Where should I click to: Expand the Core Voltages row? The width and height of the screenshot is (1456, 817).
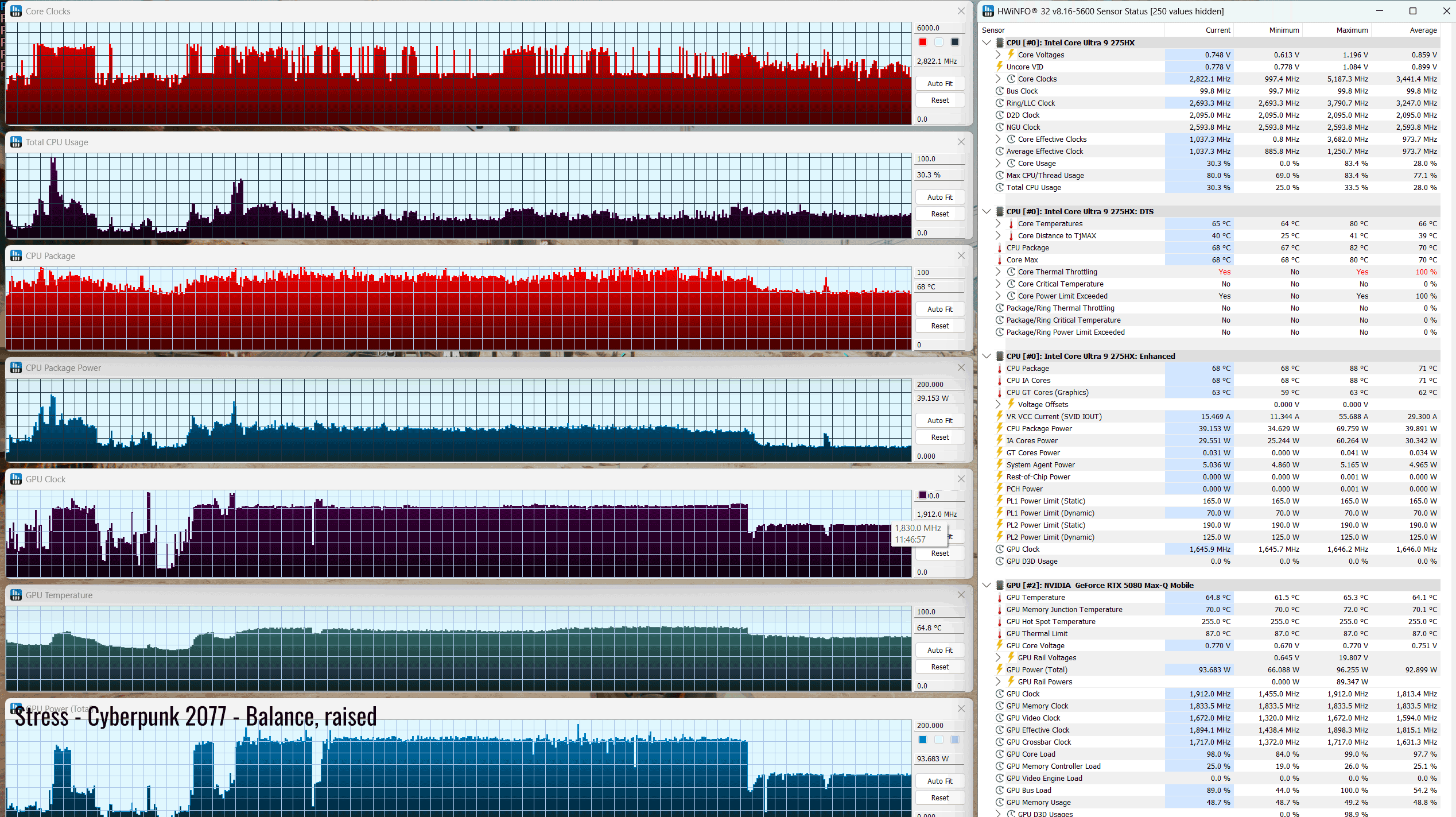point(998,55)
